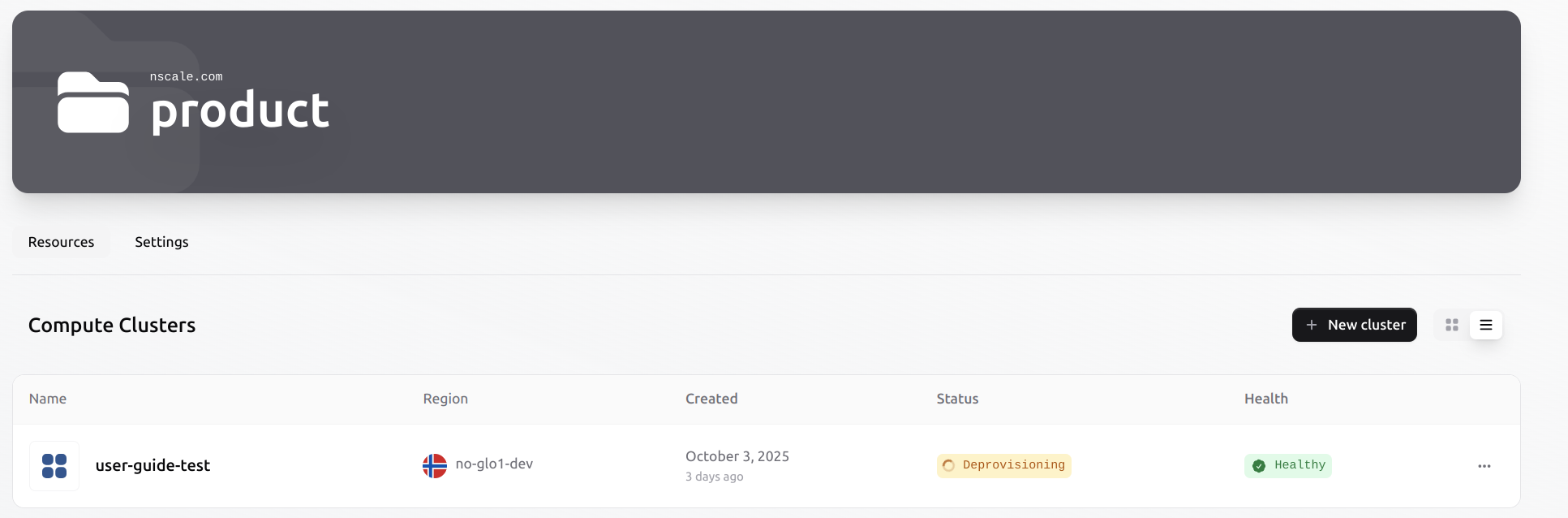Screen dimensions: 1568x518
Task: Click the folder icon in the product banner
Action: 92,101
